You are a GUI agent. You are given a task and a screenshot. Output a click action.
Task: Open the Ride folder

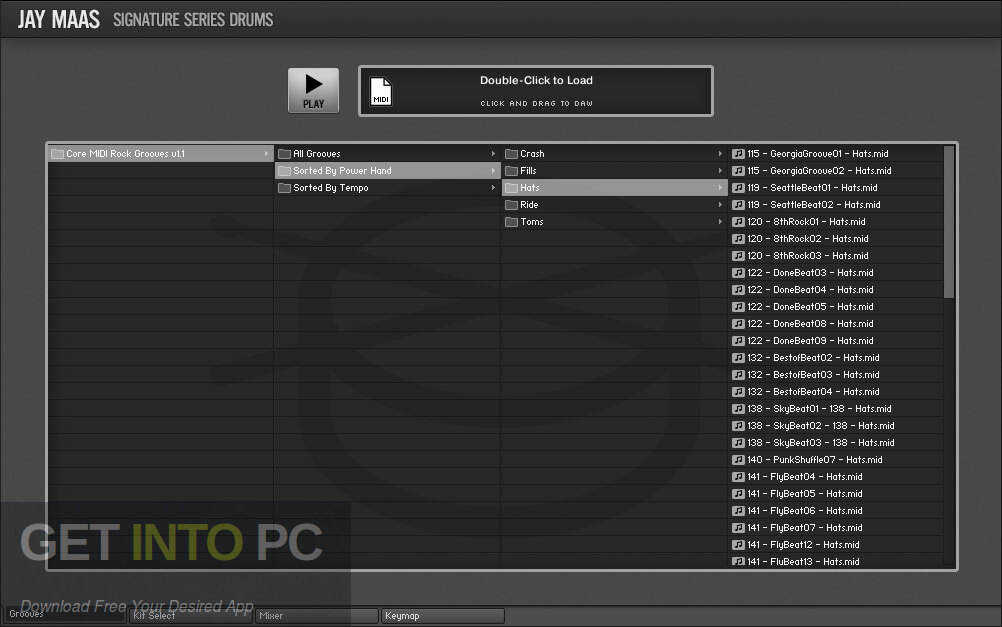coord(614,205)
